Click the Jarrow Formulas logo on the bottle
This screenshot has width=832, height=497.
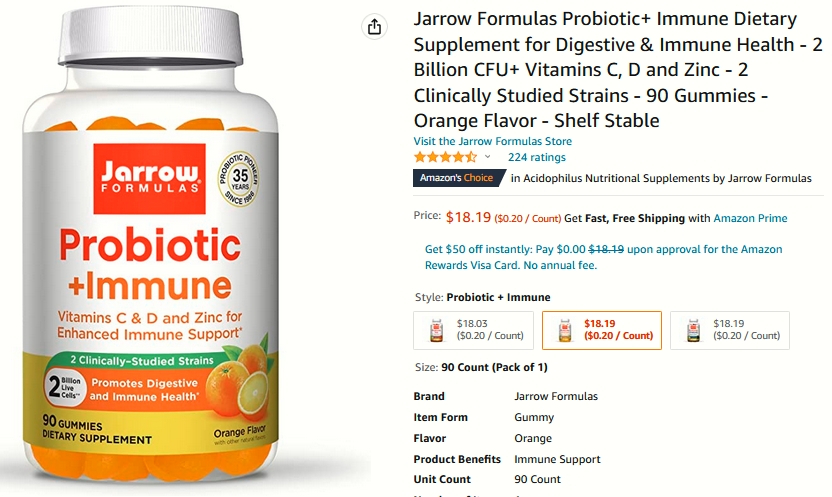(x=150, y=179)
